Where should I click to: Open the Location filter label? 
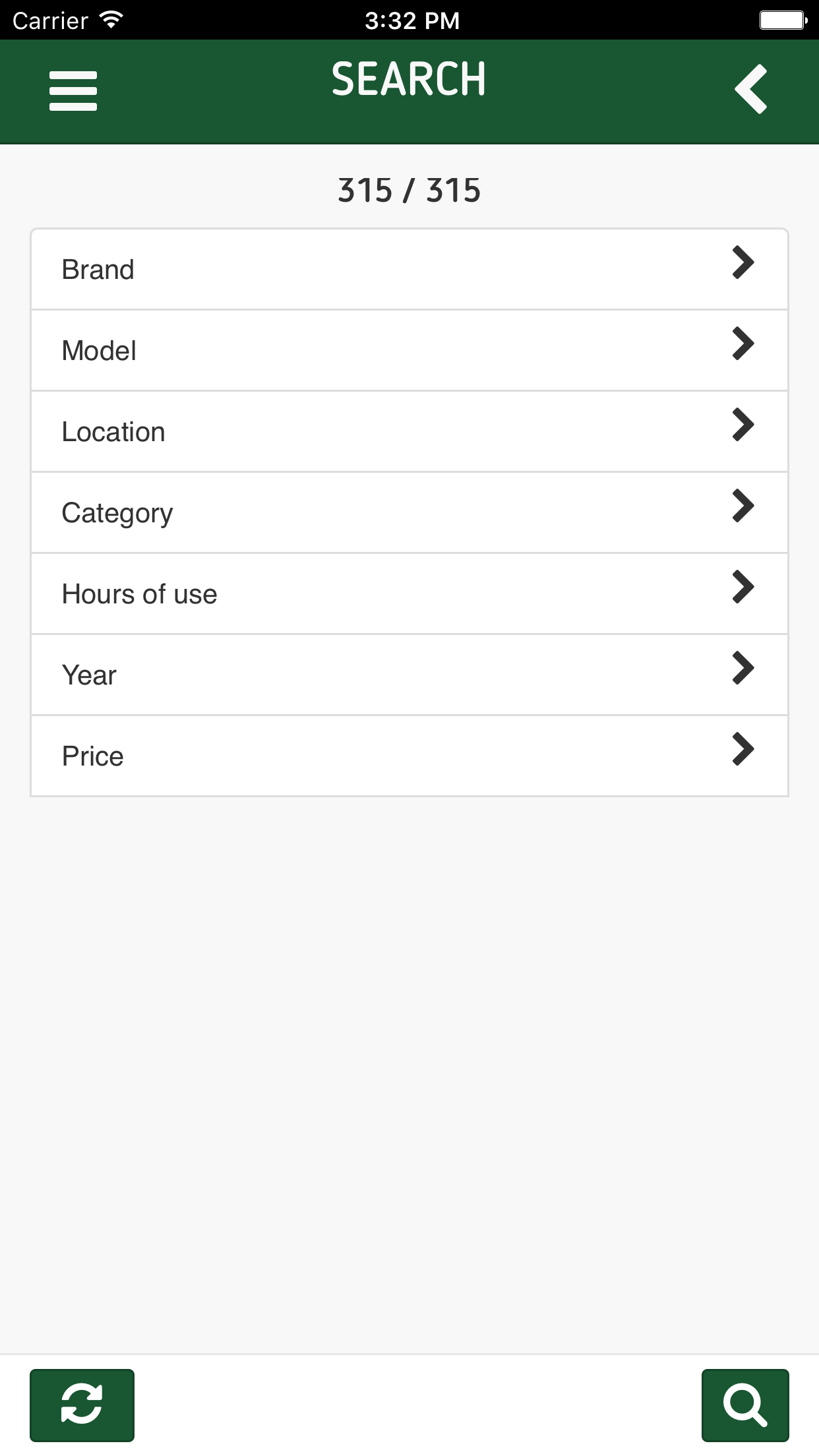tap(113, 432)
